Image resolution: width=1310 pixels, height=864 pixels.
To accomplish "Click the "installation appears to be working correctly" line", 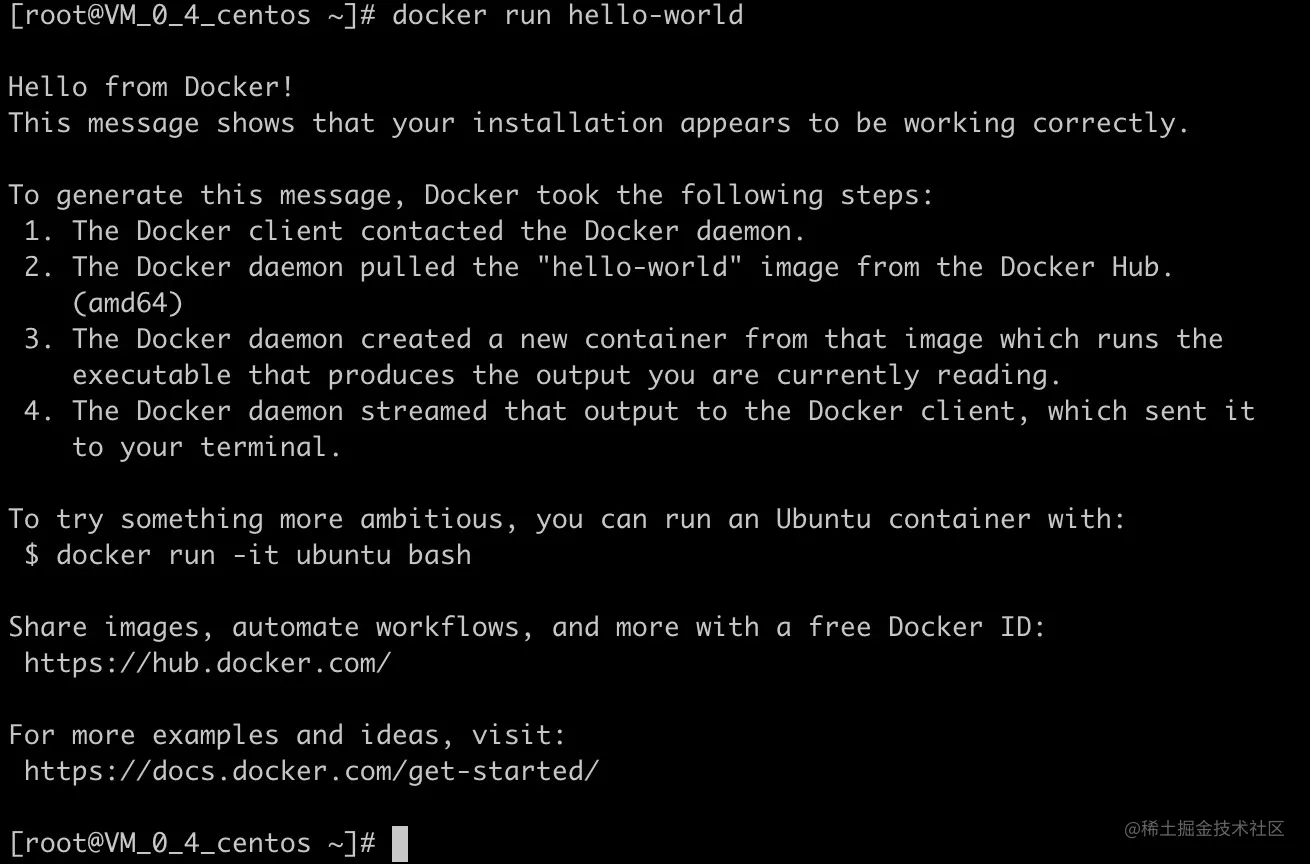I will (x=598, y=123).
